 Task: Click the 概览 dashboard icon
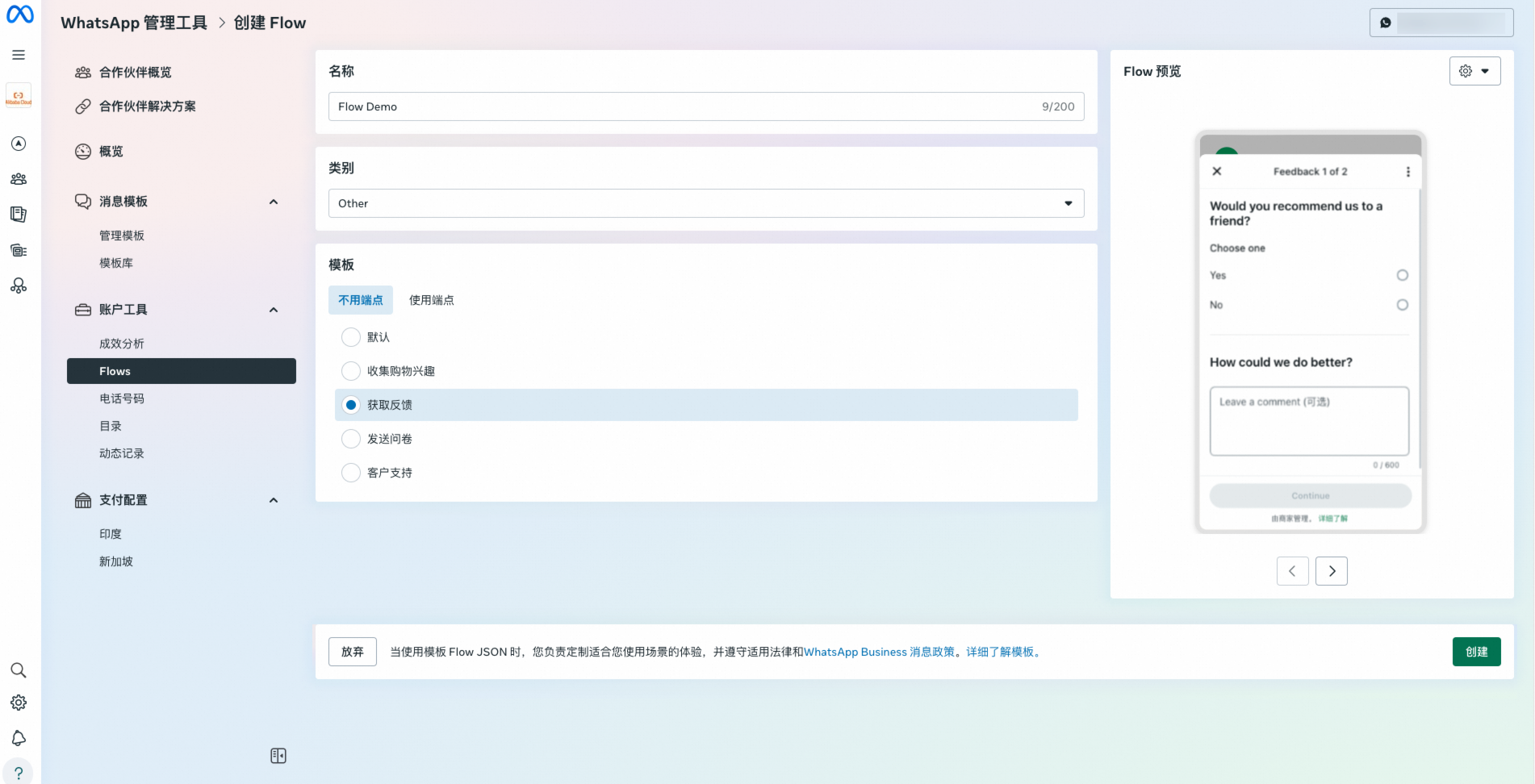pos(83,152)
